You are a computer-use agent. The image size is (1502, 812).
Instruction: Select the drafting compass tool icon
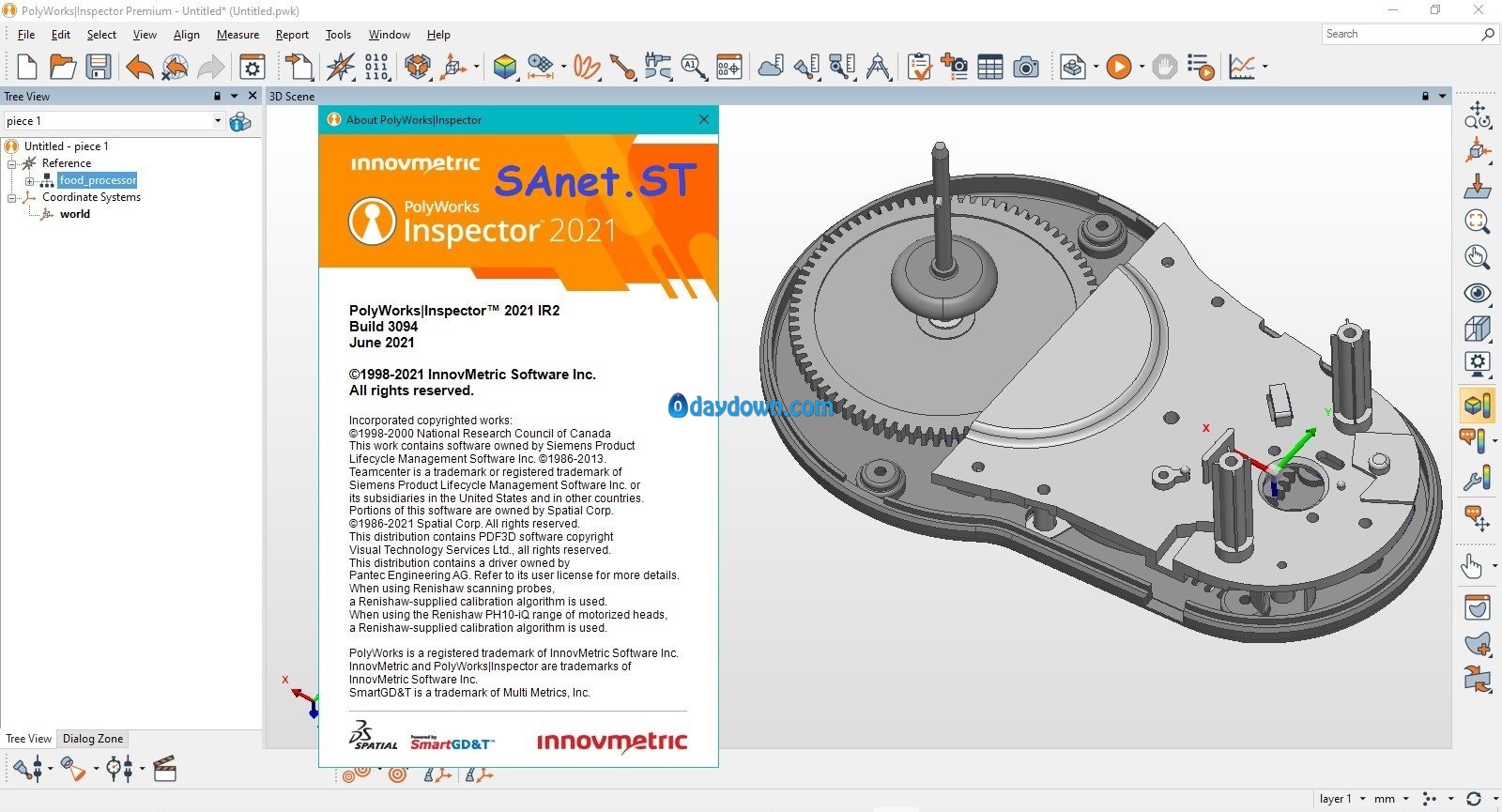pos(878,67)
